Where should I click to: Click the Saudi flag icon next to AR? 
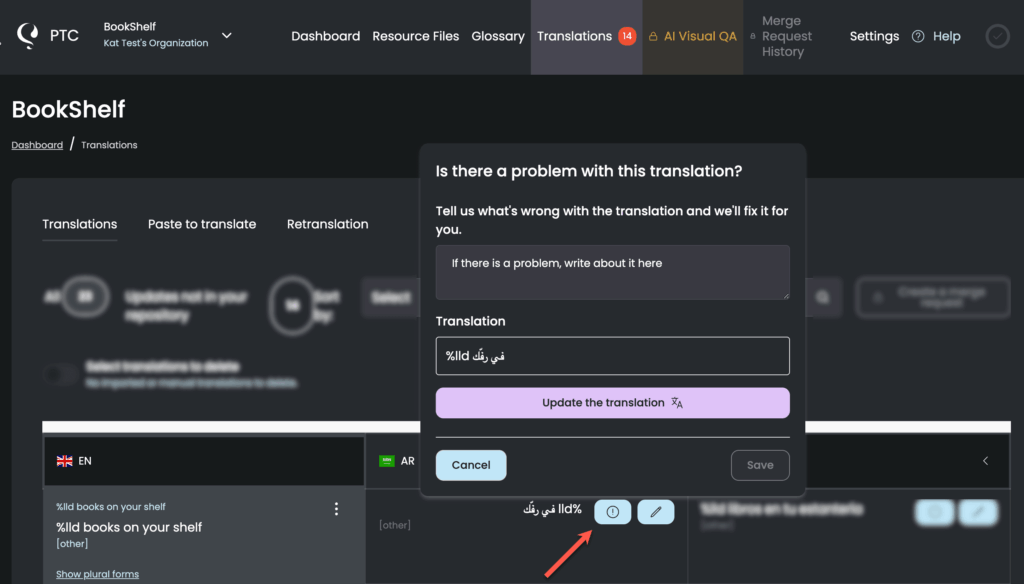(387, 461)
